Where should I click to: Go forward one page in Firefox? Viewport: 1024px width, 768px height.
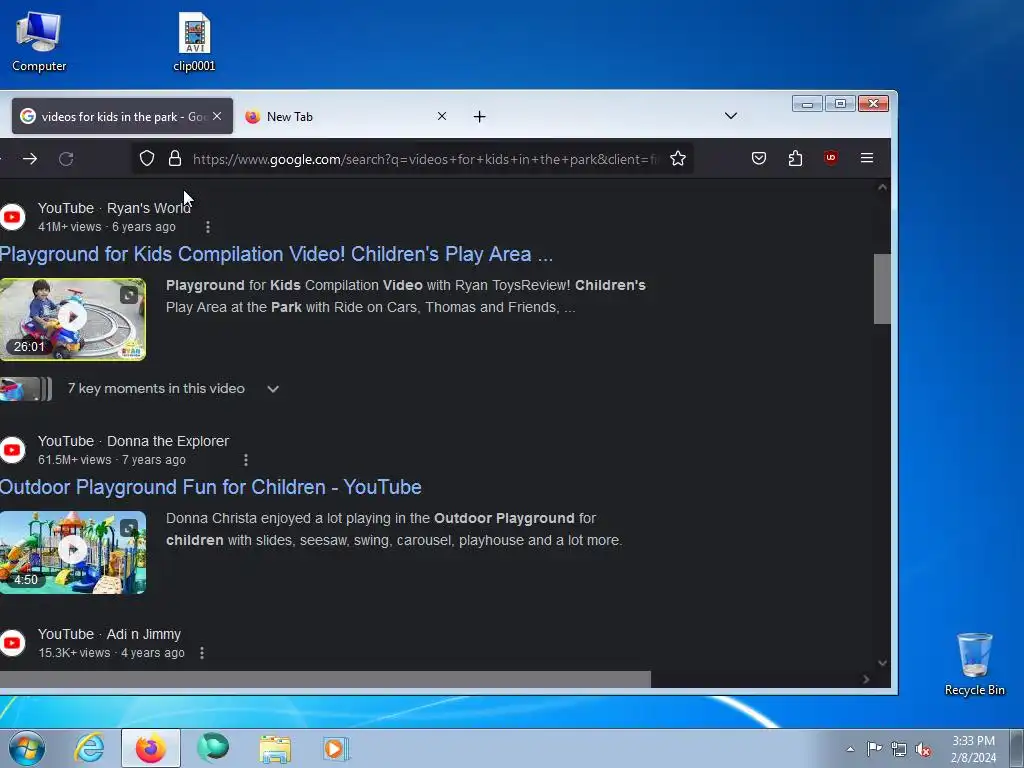pos(29,159)
